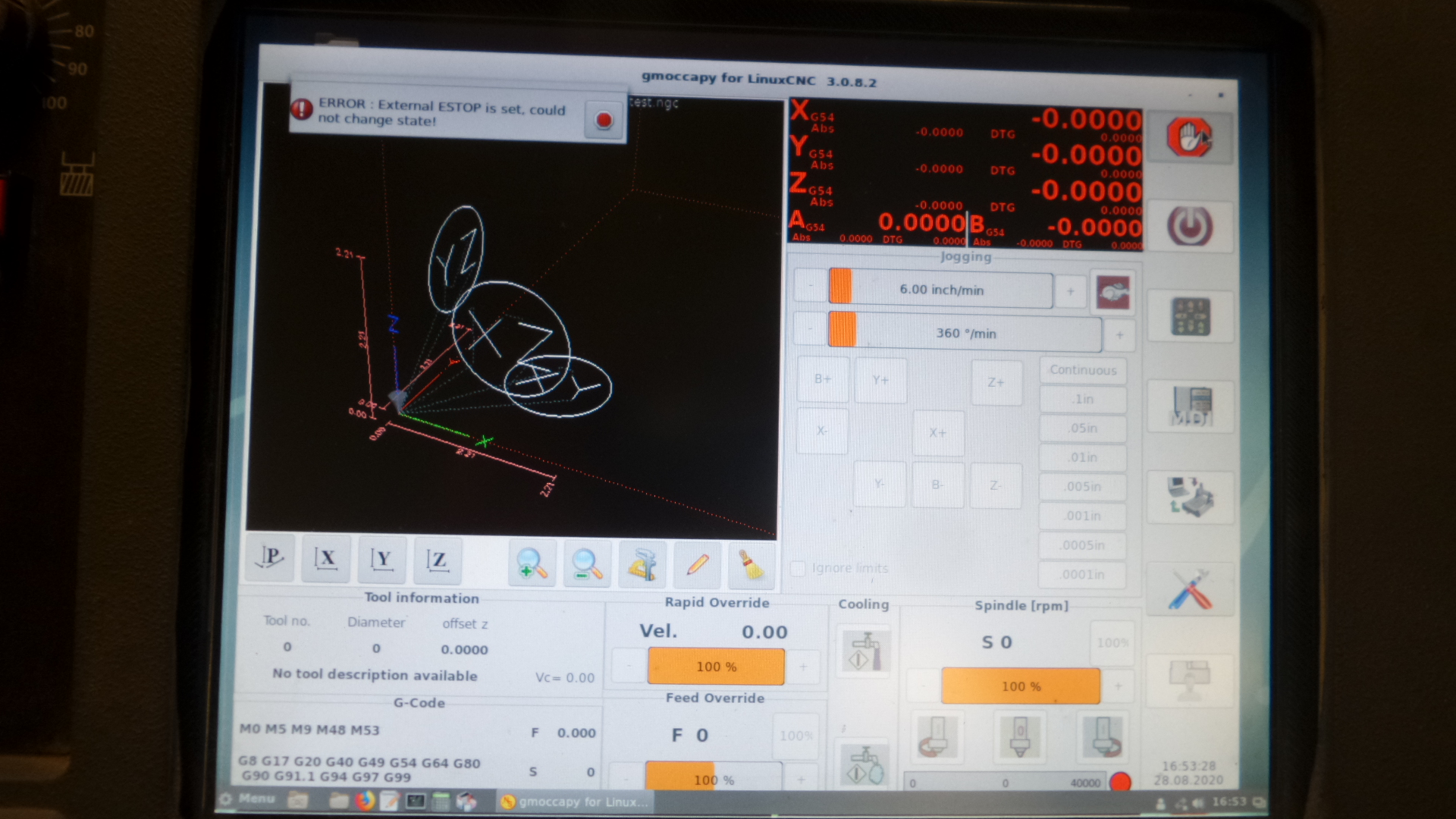Click the pencil tool-path icon

click(x=697, y=566)
